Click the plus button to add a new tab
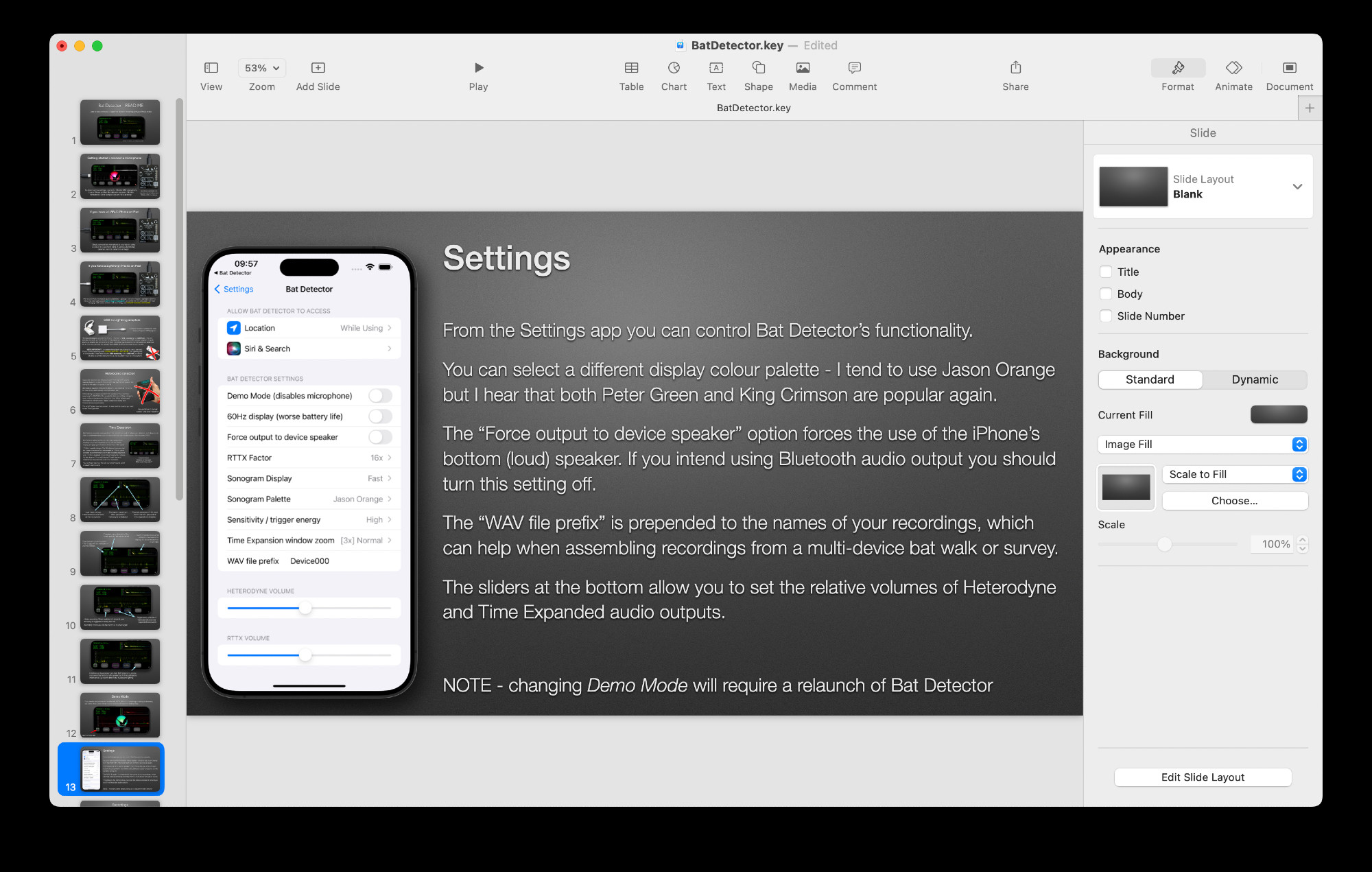 pyautogui.click(x=1310, y=108)
